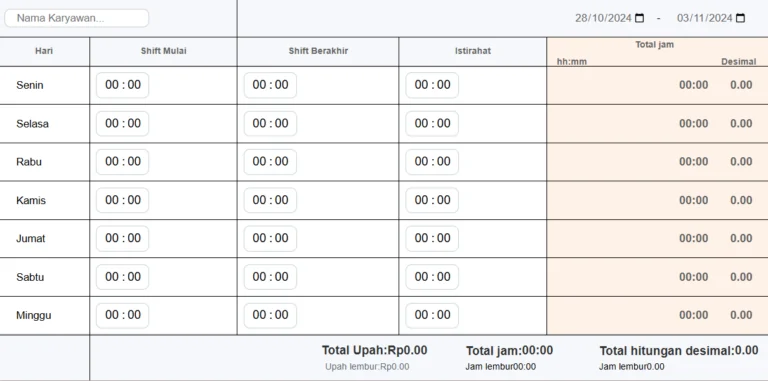Select the Minggu day label
768x381 pixels.
(34, 316)
